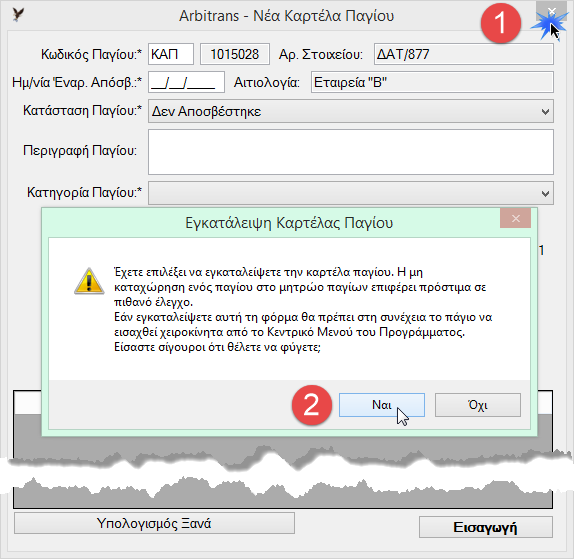Click inside the Περιγραφή Παγίου text area
This screenshot has height=559, width=574.
(351, 152)
